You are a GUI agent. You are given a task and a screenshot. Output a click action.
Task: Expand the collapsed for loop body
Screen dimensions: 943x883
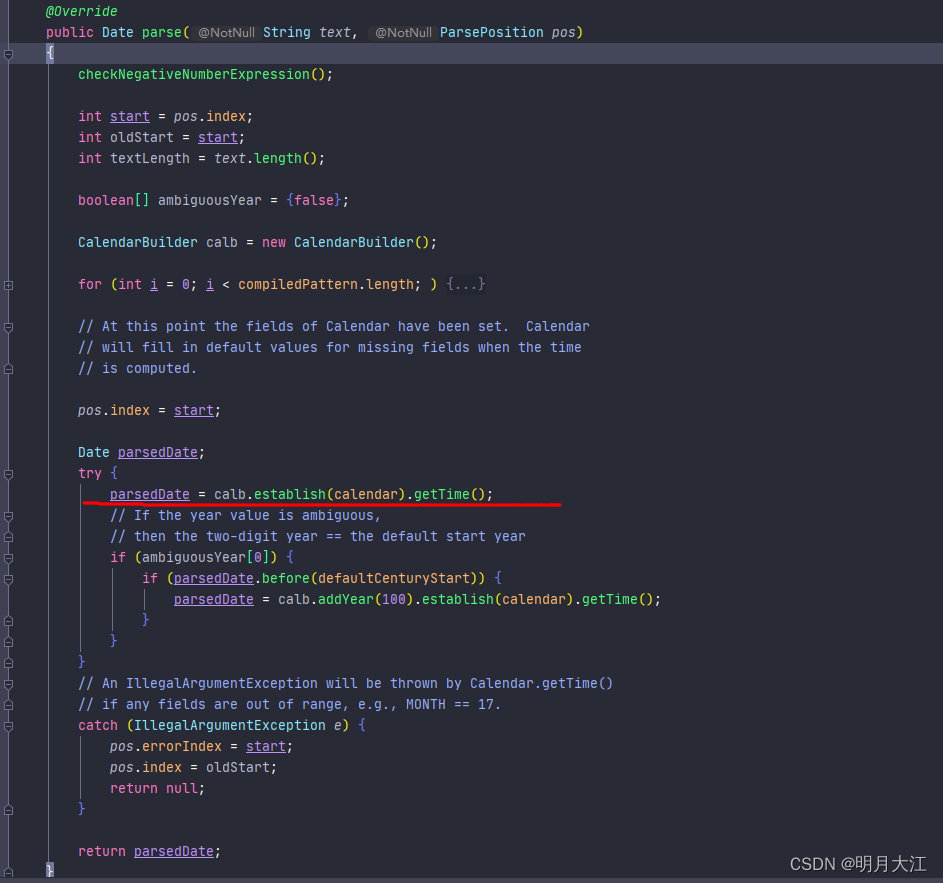pyautogui.click(x=8, y=284)
